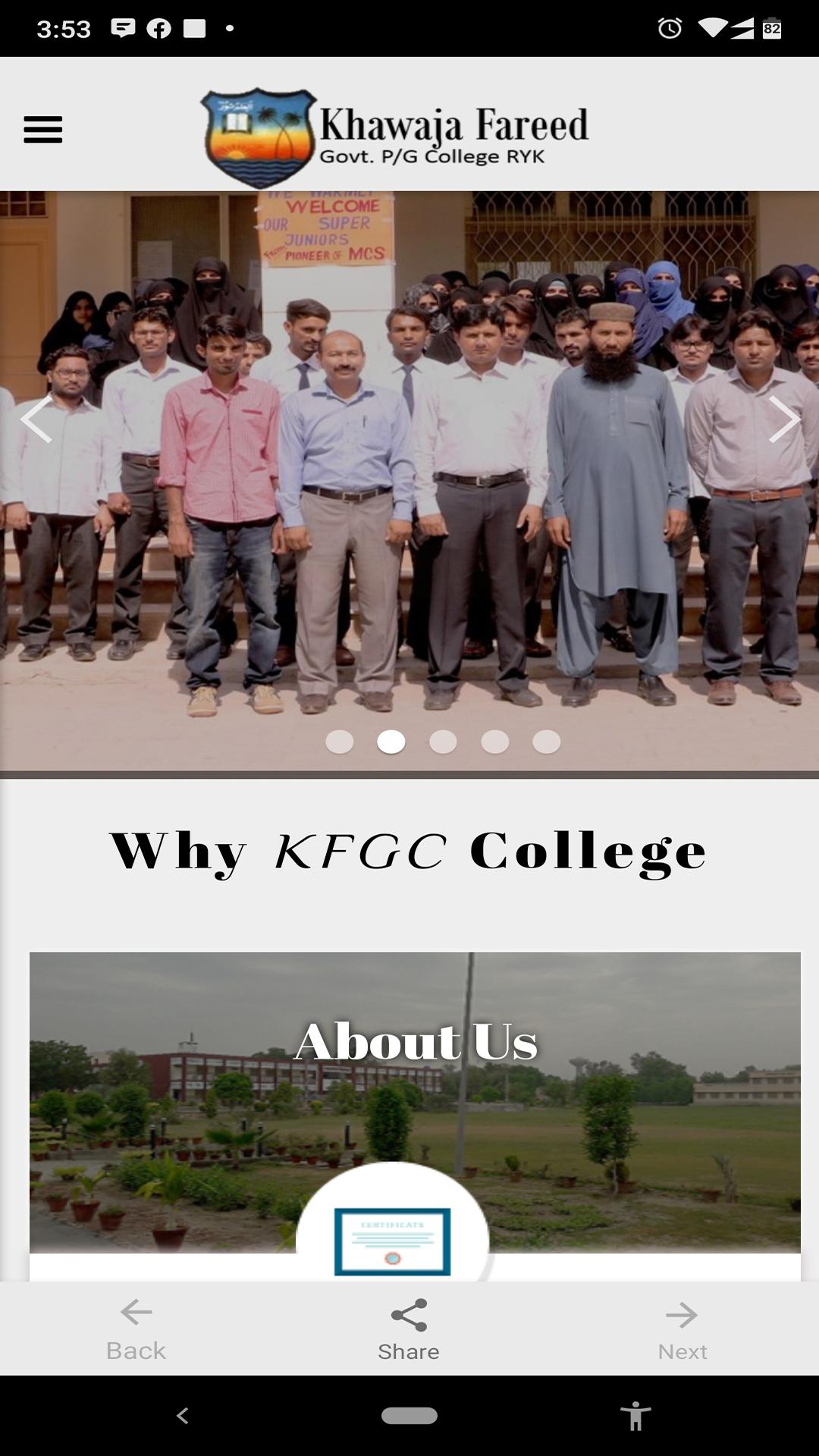Select the third carousel dot
This screenshot has width=819, height=1456.
tap(443, 742)
